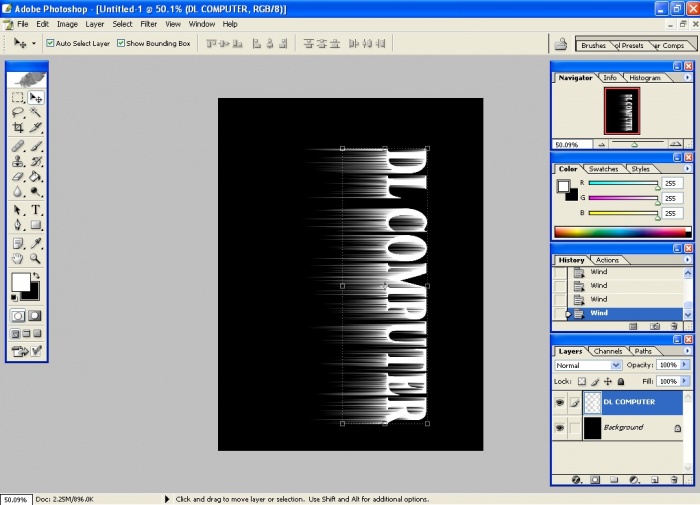Click the Eyedropper tool
The image size is (700, 505).
36,243
